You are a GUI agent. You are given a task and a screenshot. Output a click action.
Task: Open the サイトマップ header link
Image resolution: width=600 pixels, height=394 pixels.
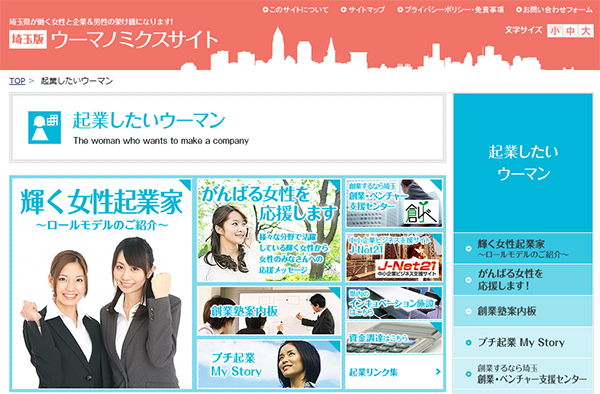pos(363,10)
